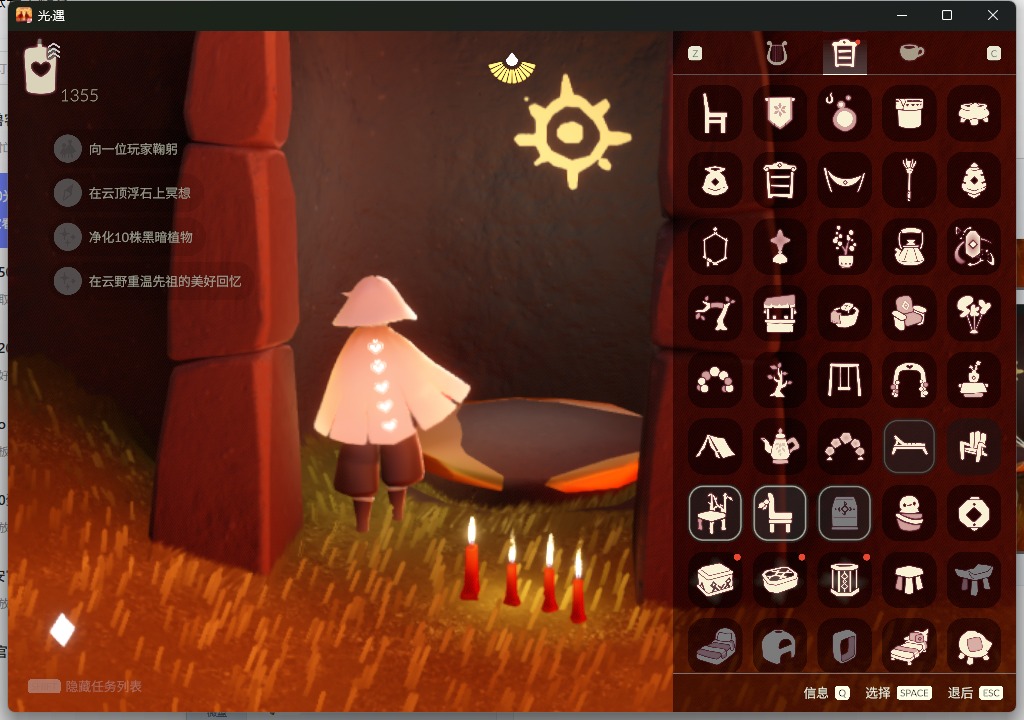Tap the glowing sun emblem above the character

572,133
